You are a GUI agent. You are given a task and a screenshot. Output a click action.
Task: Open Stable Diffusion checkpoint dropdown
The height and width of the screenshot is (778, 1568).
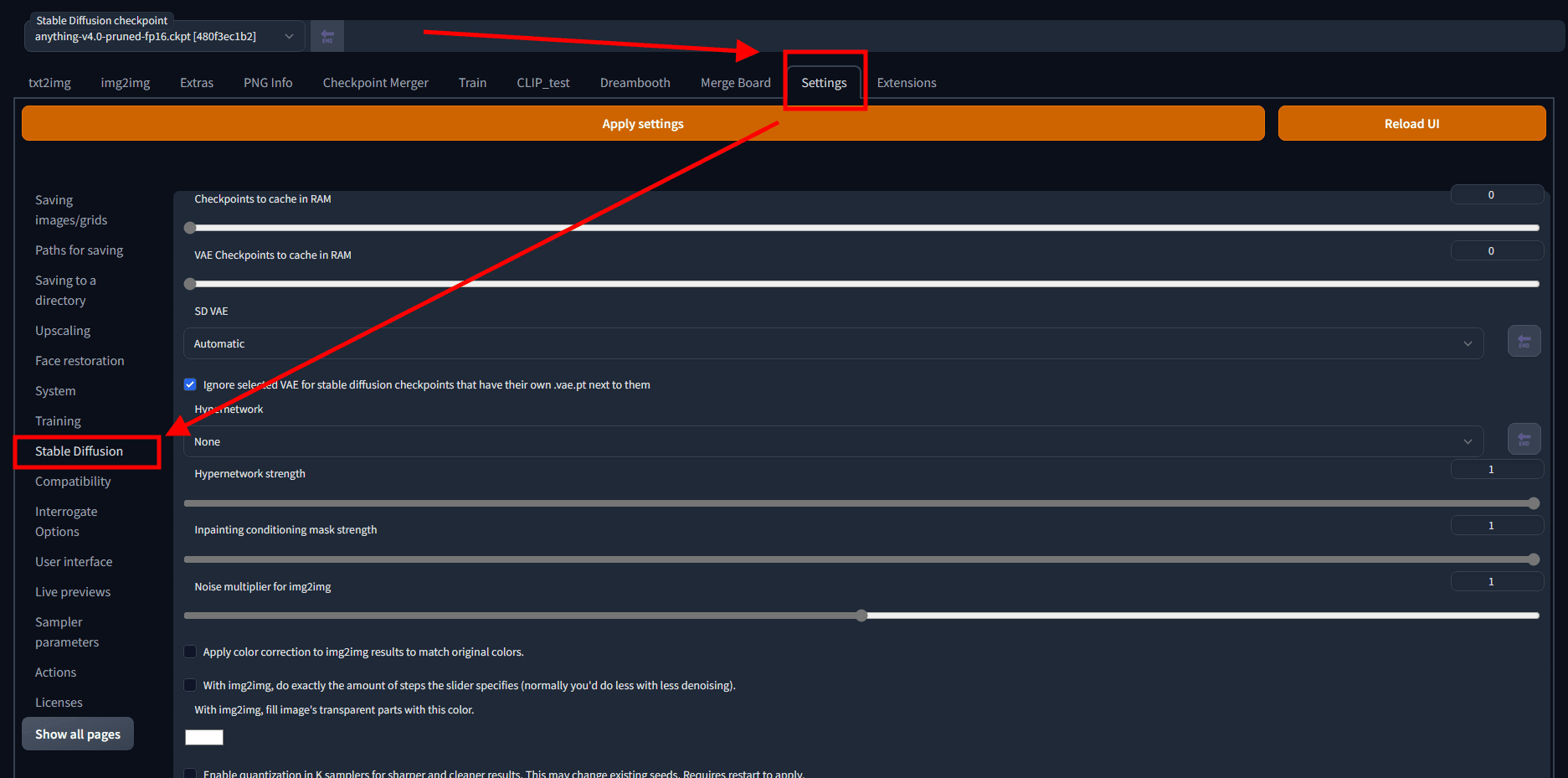click(164, 36)
